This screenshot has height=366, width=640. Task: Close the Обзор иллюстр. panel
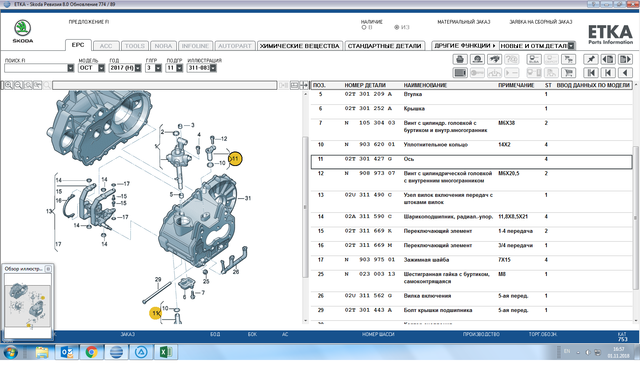pos(48,269)
